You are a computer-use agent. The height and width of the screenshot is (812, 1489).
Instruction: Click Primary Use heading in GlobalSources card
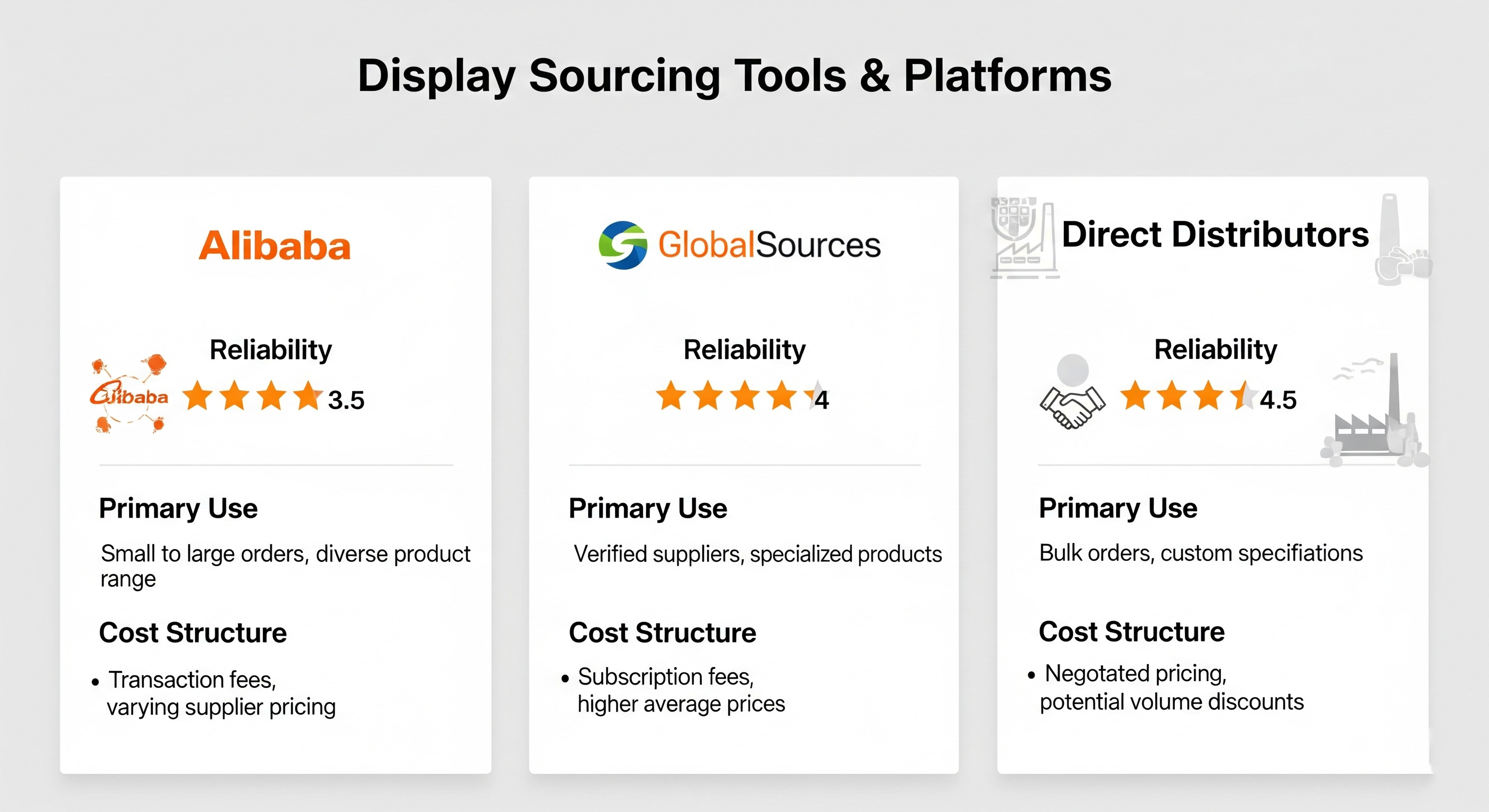[x=648, y=509]
